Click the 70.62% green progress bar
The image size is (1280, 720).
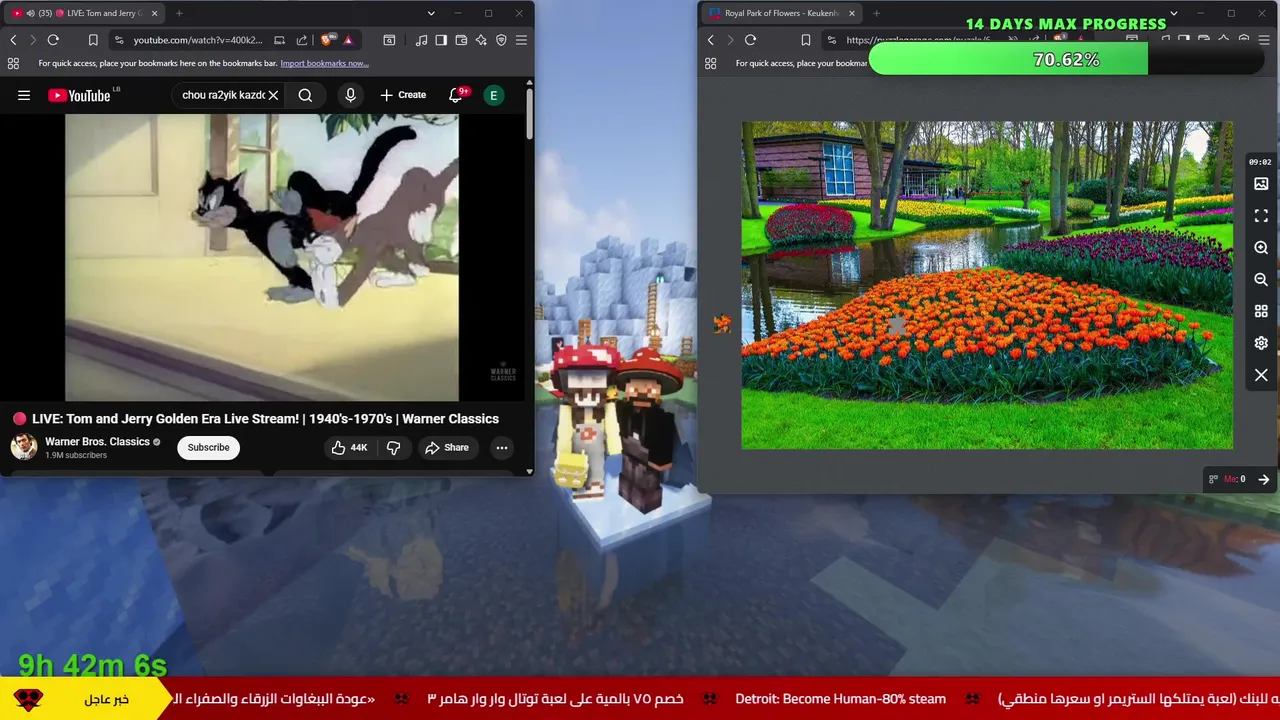[1066, 60]
